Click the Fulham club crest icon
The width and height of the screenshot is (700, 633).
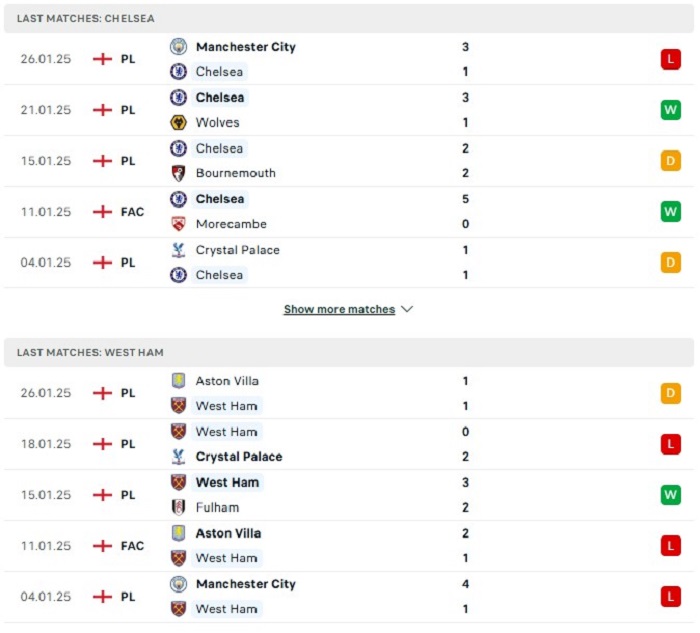(178, 508)
